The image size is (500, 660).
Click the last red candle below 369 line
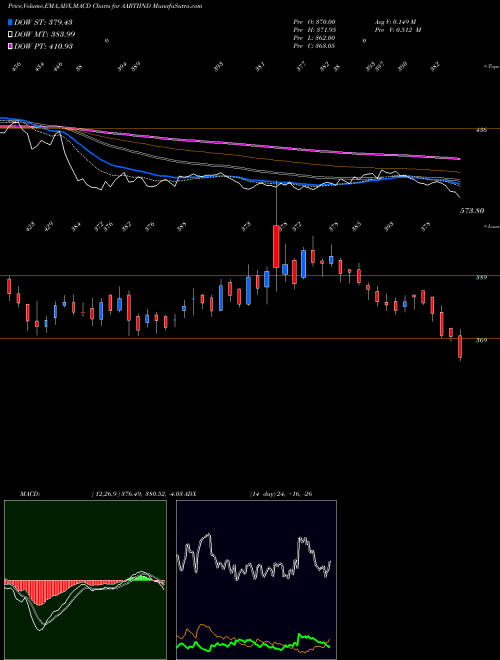coord(460,346)
